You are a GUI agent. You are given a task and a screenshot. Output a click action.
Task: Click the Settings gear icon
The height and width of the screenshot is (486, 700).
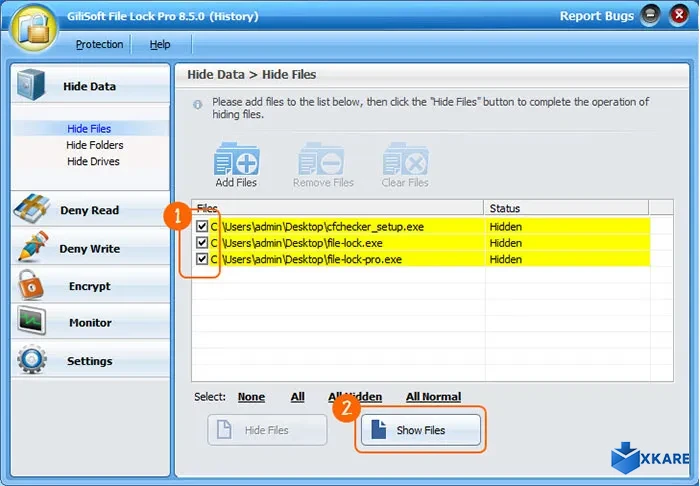pos(32,360)
